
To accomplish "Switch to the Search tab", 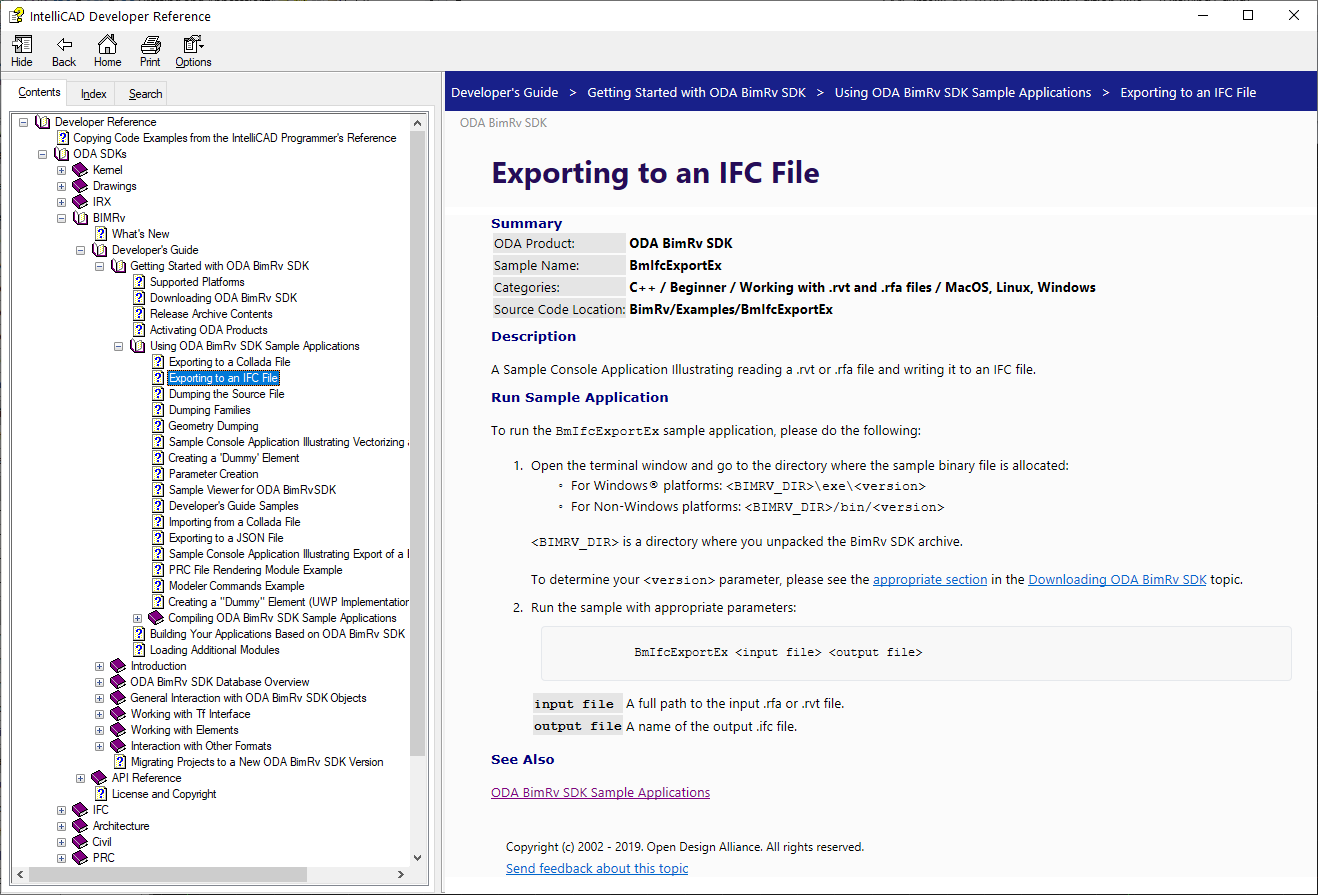I will (145, 94).
